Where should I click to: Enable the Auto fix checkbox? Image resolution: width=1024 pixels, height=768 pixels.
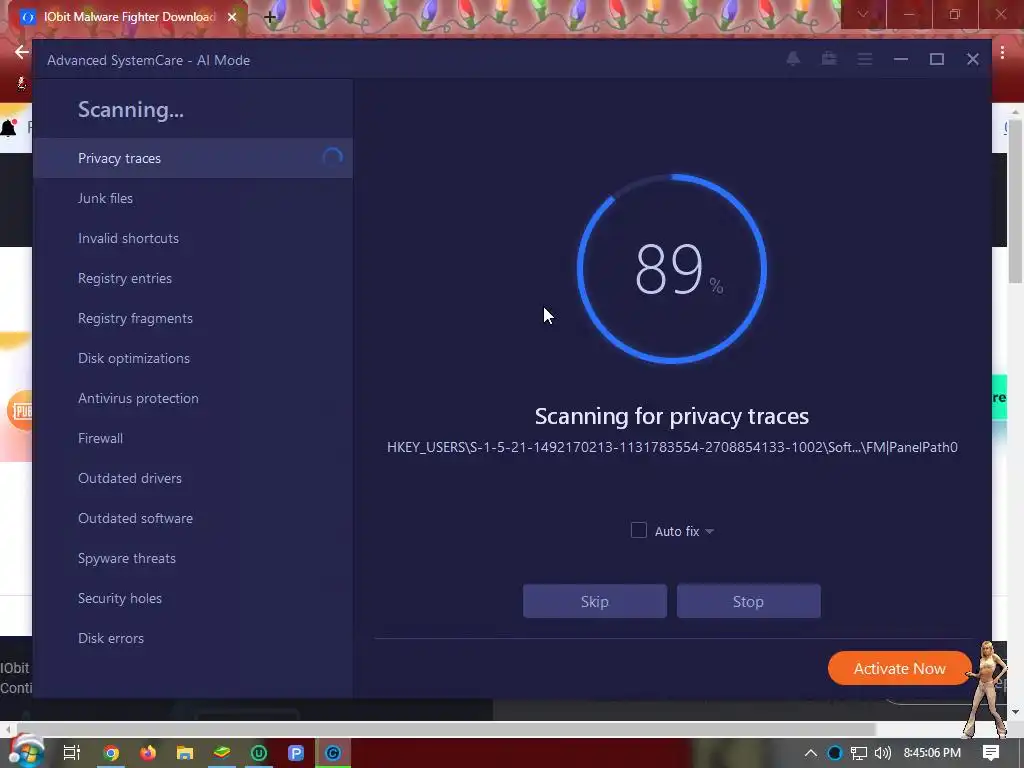(639, 530)
